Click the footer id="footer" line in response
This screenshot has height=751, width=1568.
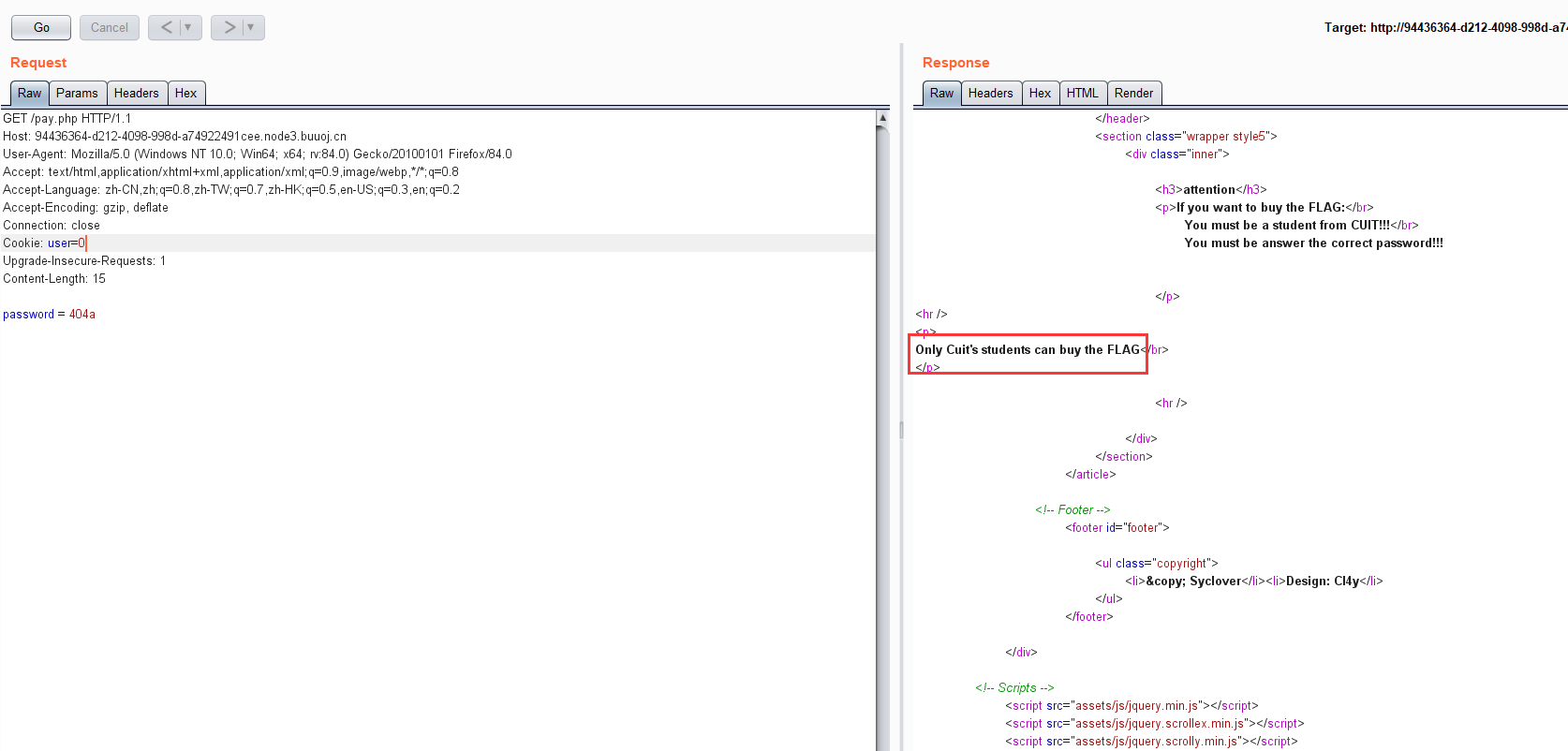(x=1117, y=527)
